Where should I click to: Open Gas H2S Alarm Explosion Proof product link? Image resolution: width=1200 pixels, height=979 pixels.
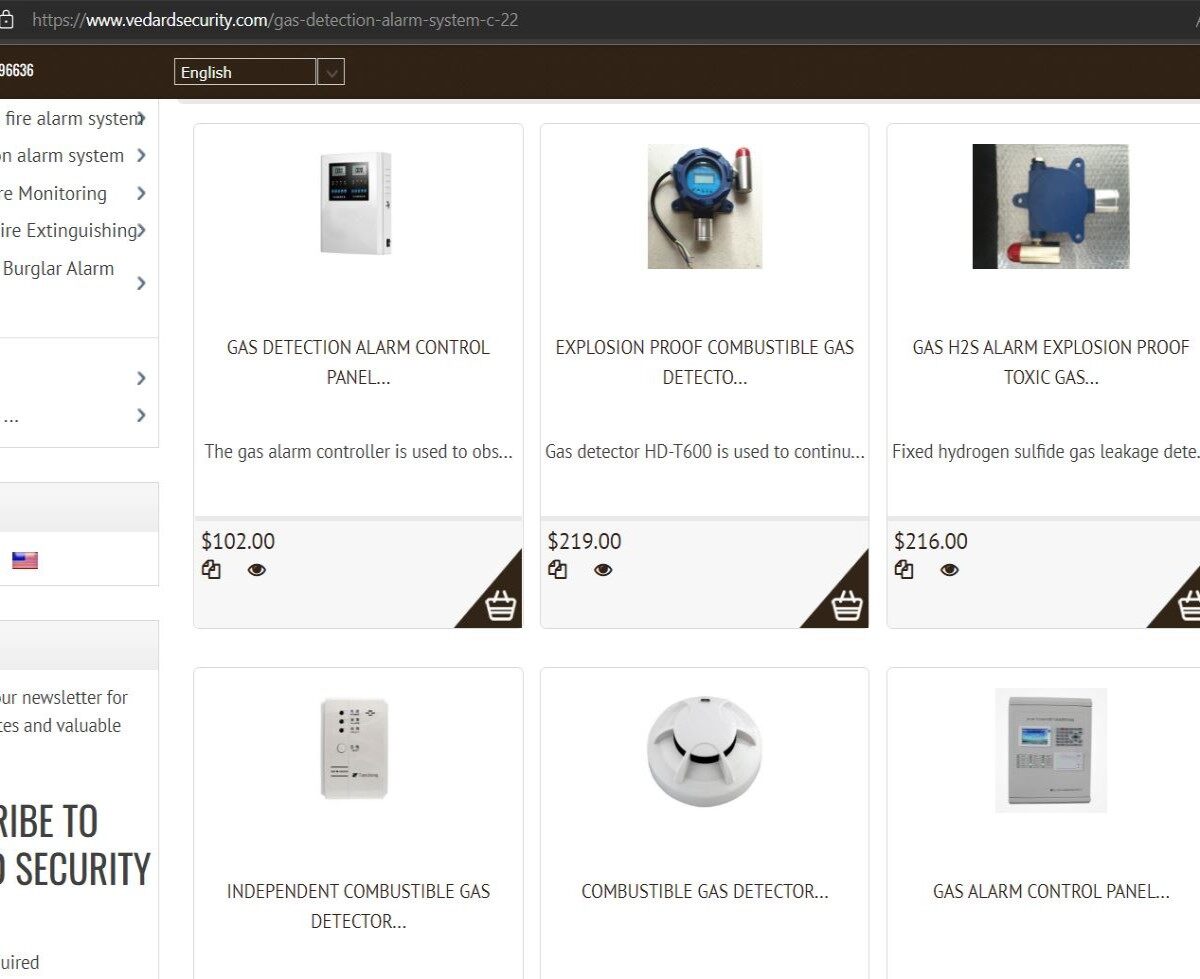pos(1050,362)
